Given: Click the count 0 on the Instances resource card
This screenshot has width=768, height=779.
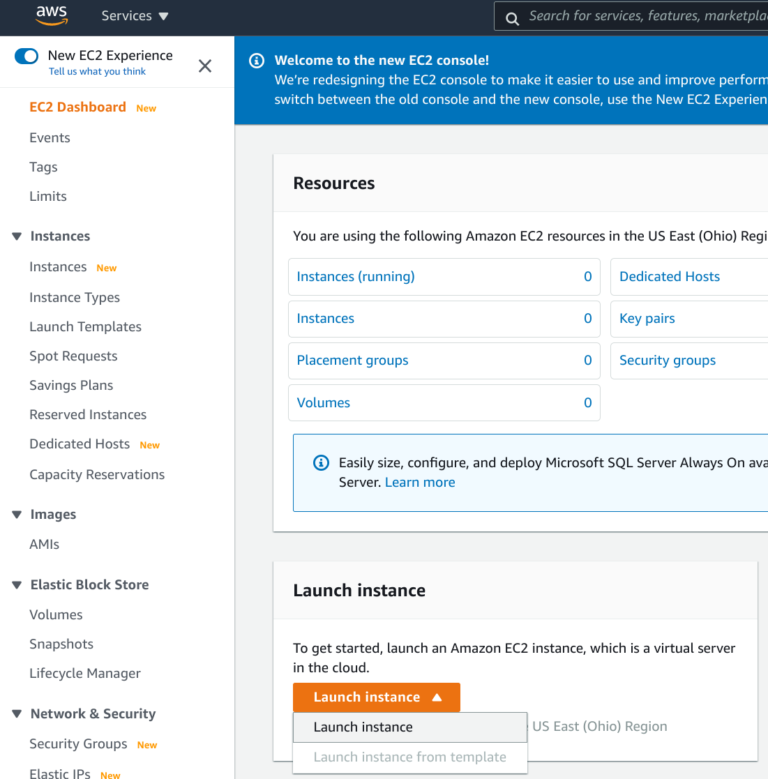Looking at the screenshot, I should (588, 318).
